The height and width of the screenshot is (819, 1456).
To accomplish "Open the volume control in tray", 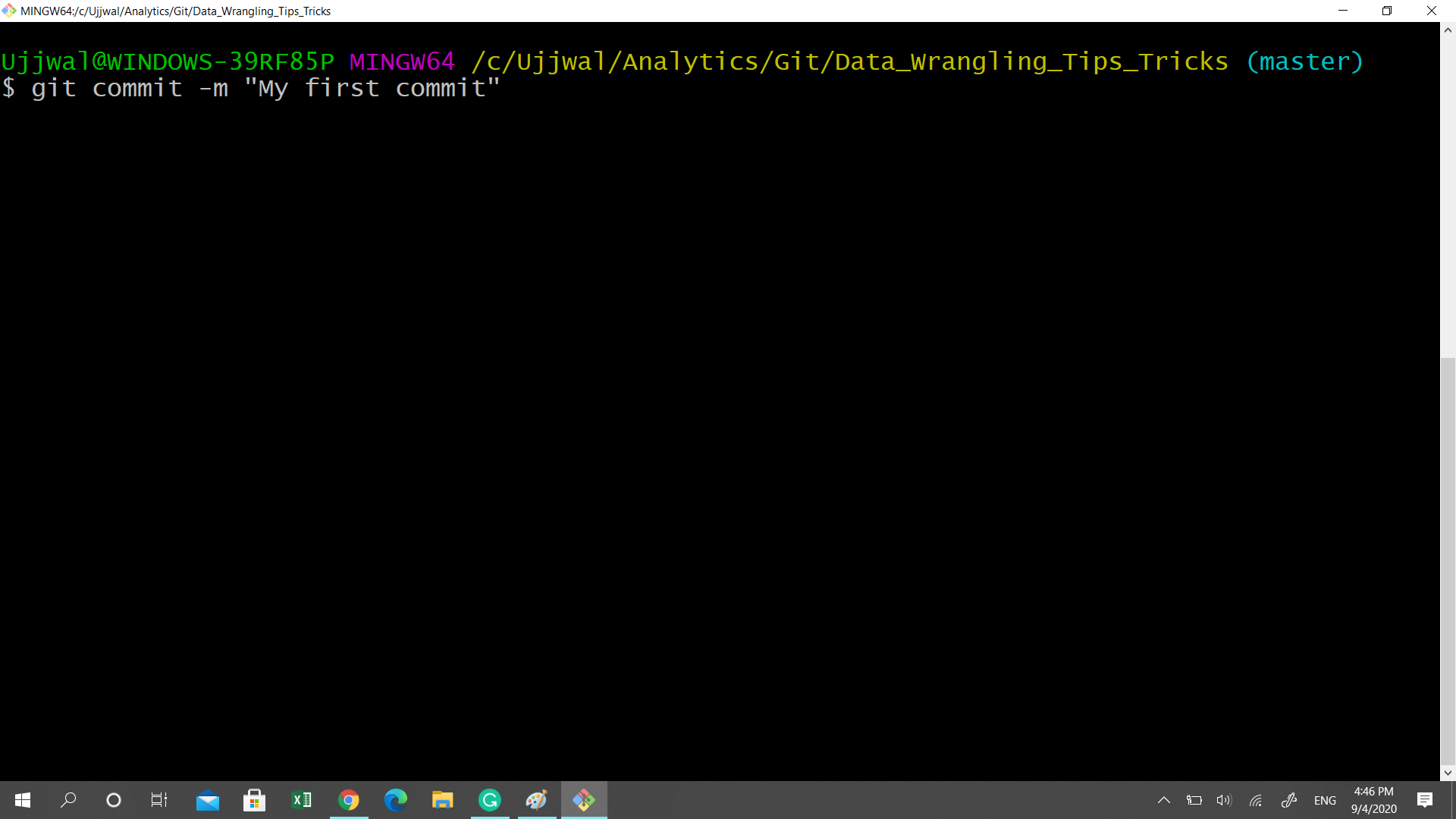I will click(x=1224, y=800).
